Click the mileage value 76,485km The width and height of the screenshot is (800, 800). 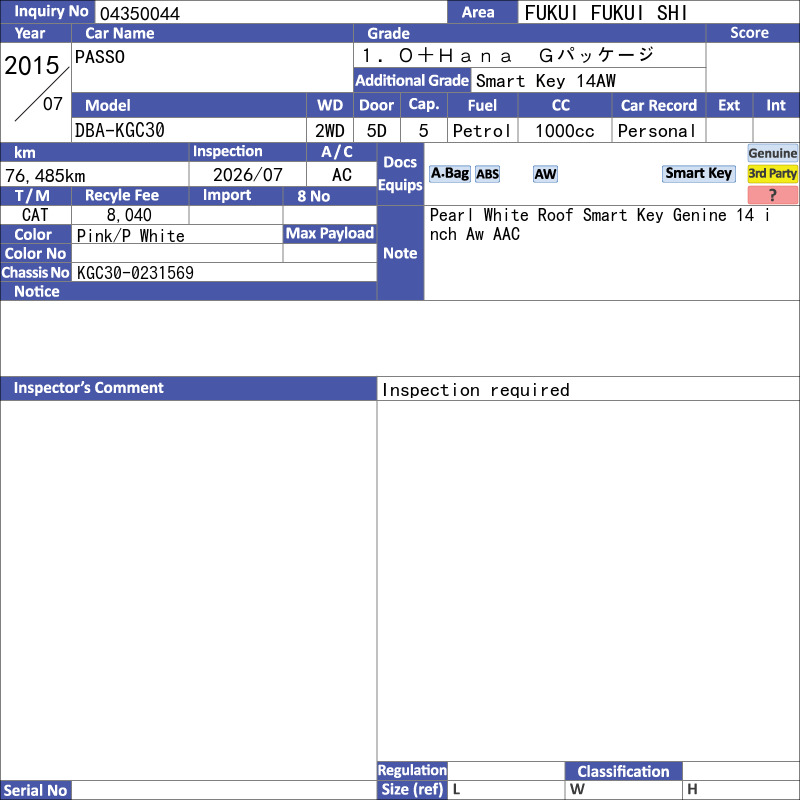45,176
